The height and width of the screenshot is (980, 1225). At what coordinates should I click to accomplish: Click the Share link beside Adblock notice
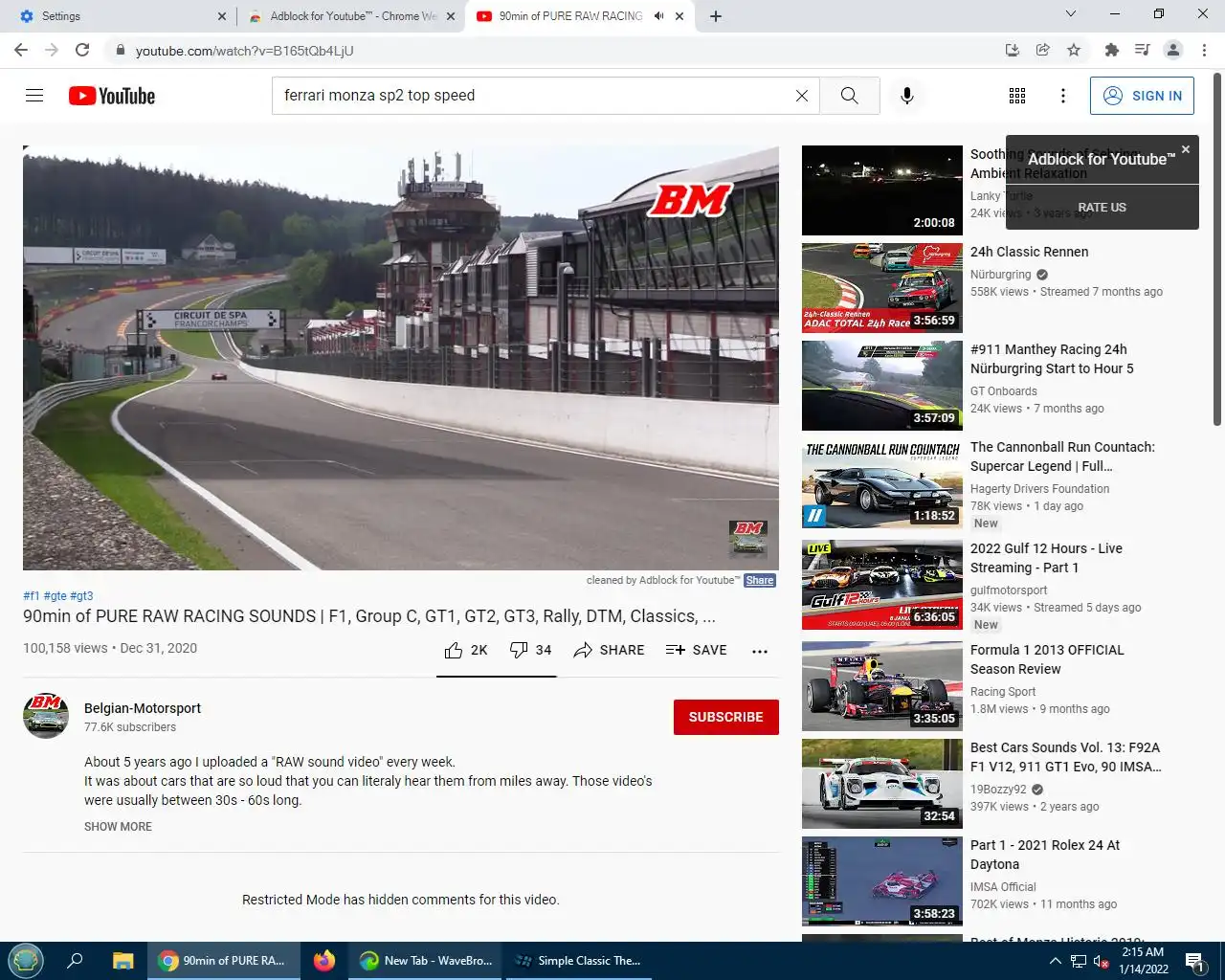(760, 580)
